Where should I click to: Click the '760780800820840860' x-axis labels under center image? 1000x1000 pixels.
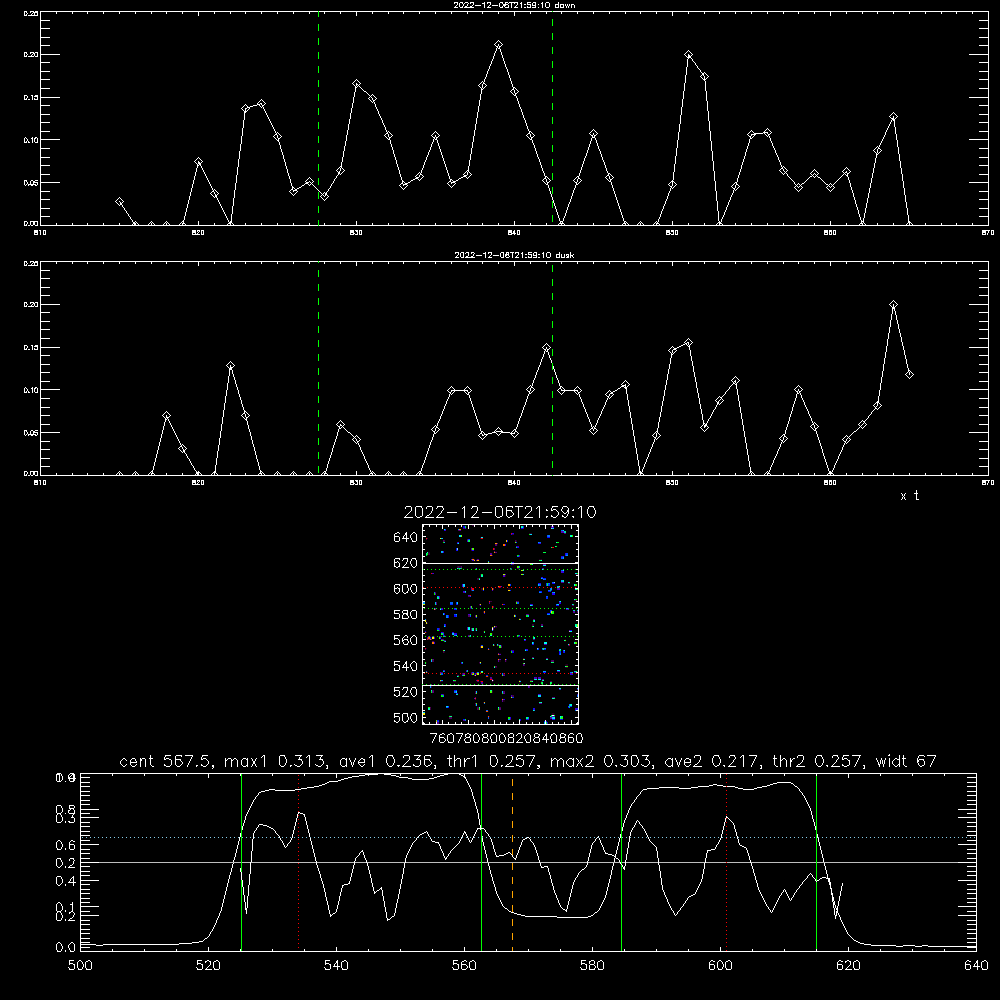point(506,739)
